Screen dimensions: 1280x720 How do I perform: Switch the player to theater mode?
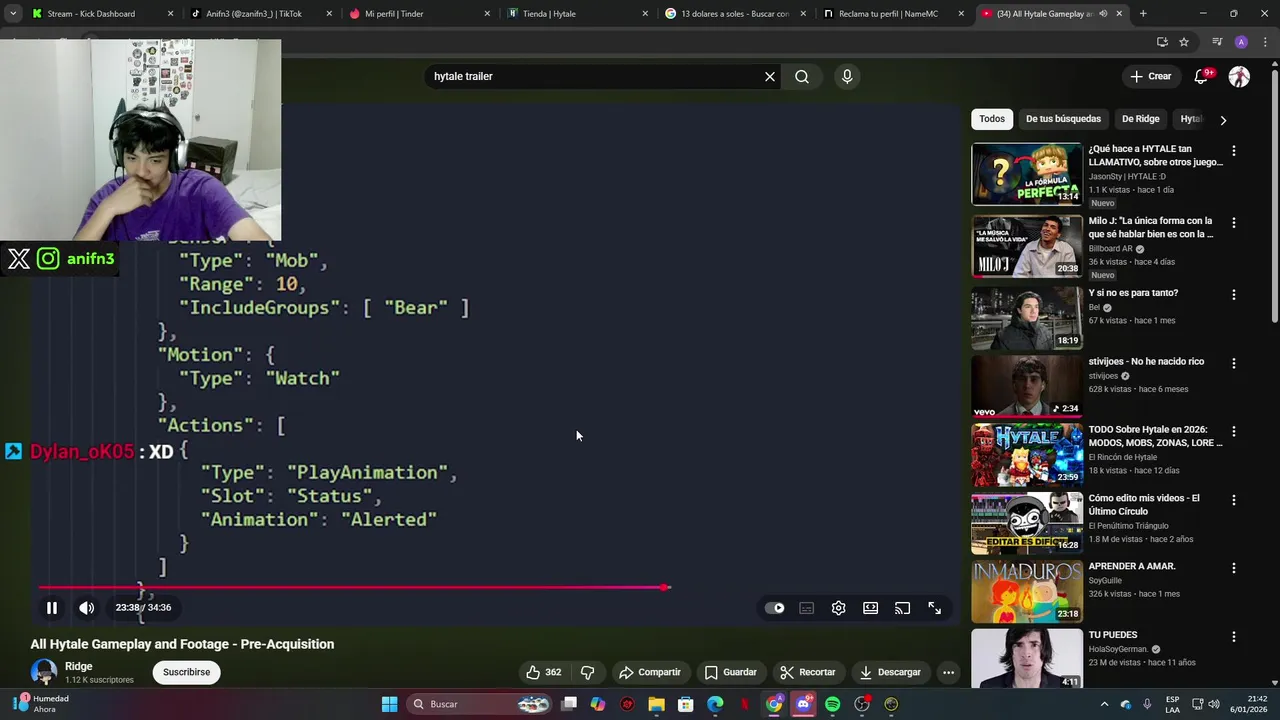[871, 608]
